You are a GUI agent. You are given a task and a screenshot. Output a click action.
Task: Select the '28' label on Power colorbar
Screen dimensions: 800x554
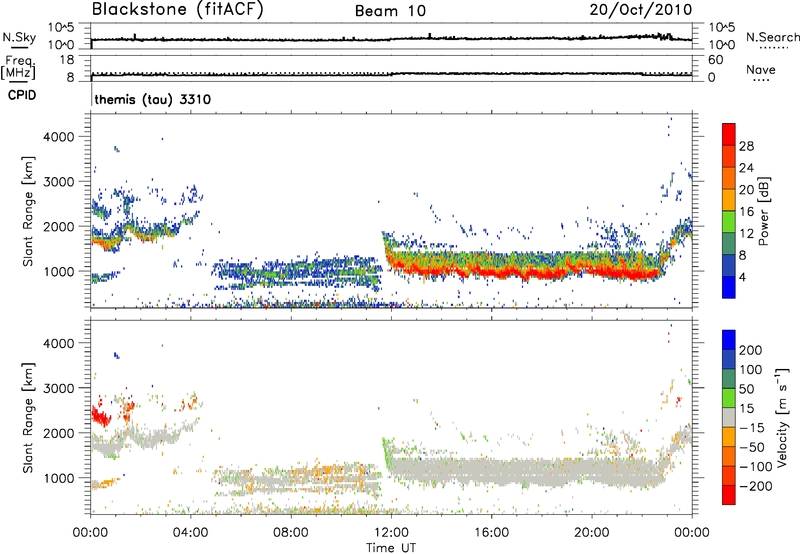(x=746, y=146)
